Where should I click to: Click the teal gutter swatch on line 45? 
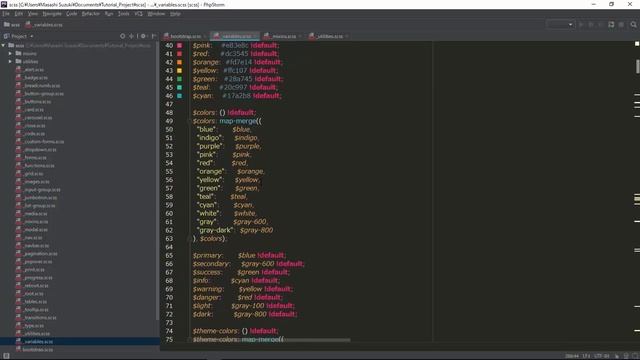click(x=180, y=87)
